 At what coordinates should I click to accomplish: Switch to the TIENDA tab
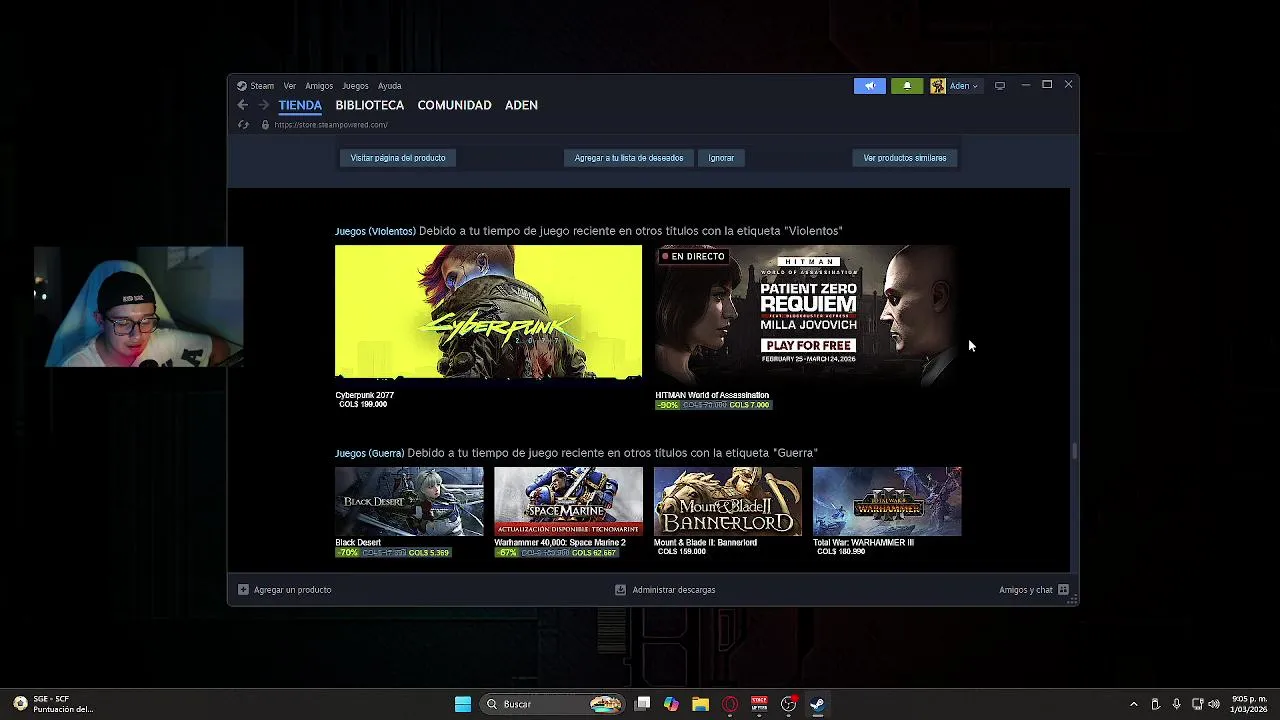[300, 105]
